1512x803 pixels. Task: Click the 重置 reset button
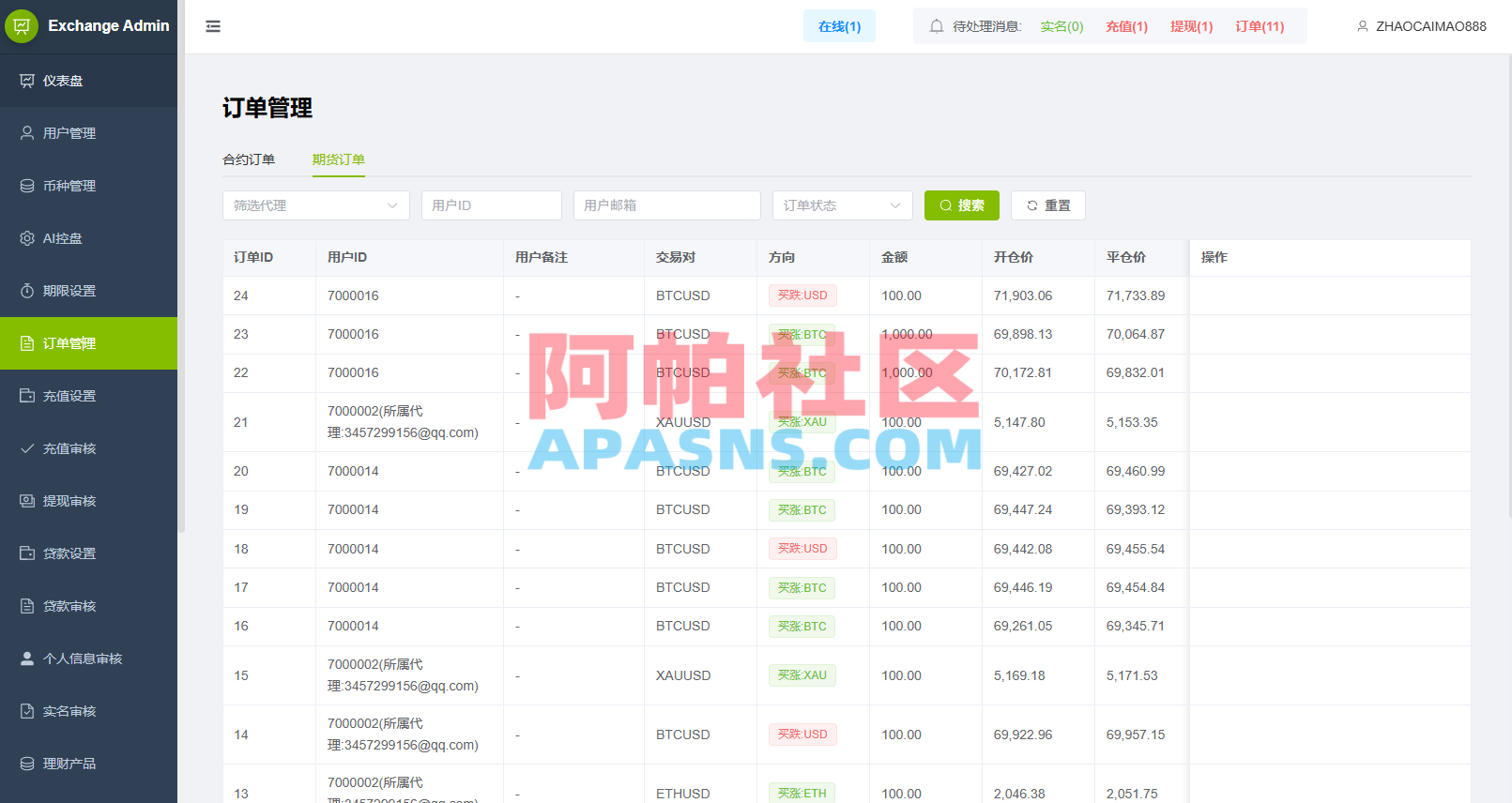tap(1048, 205)
